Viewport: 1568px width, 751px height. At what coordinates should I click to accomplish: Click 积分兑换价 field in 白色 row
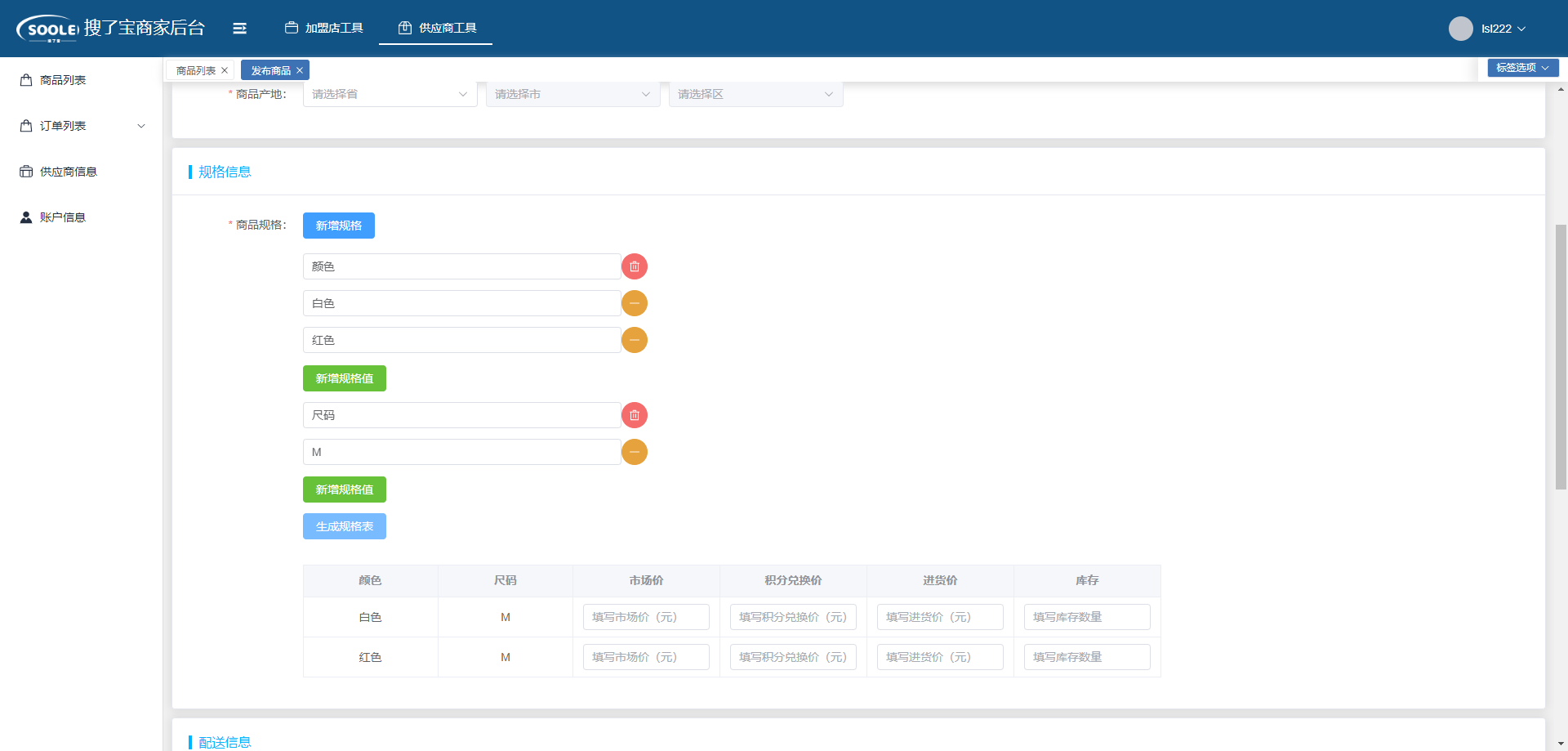click(793, 617)
